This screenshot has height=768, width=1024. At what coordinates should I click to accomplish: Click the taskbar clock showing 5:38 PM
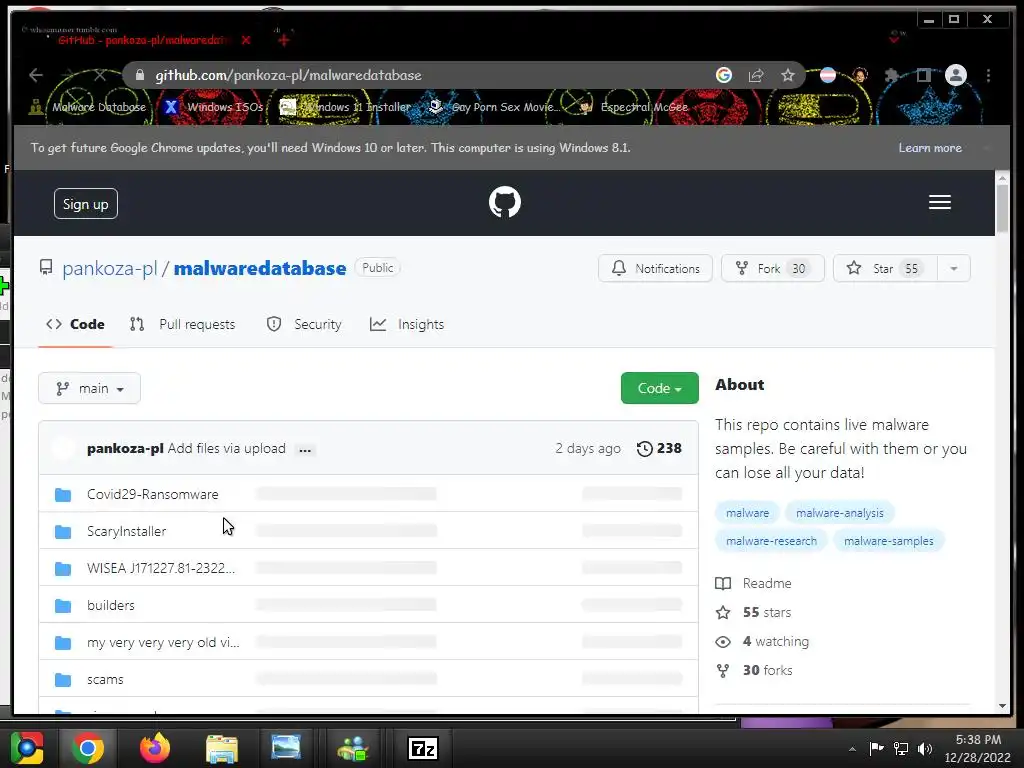coord(978,748)
